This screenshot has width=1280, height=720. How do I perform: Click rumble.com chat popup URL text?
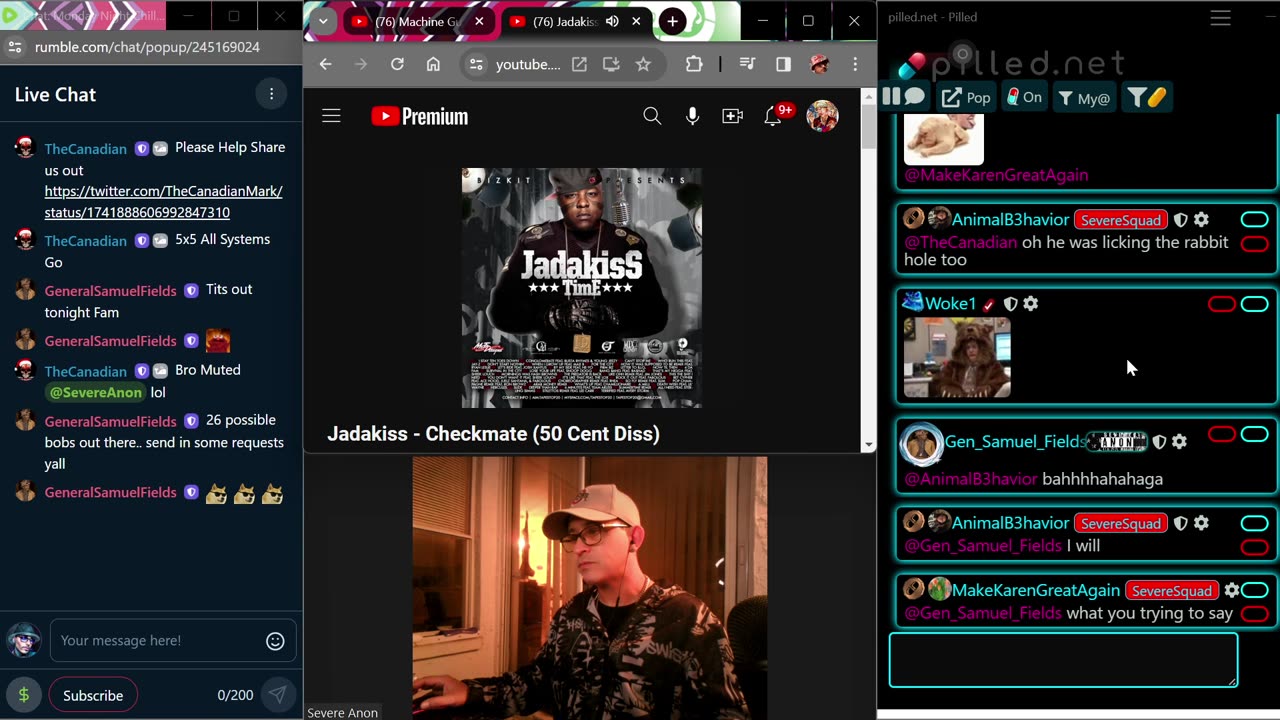pos(147,47)
